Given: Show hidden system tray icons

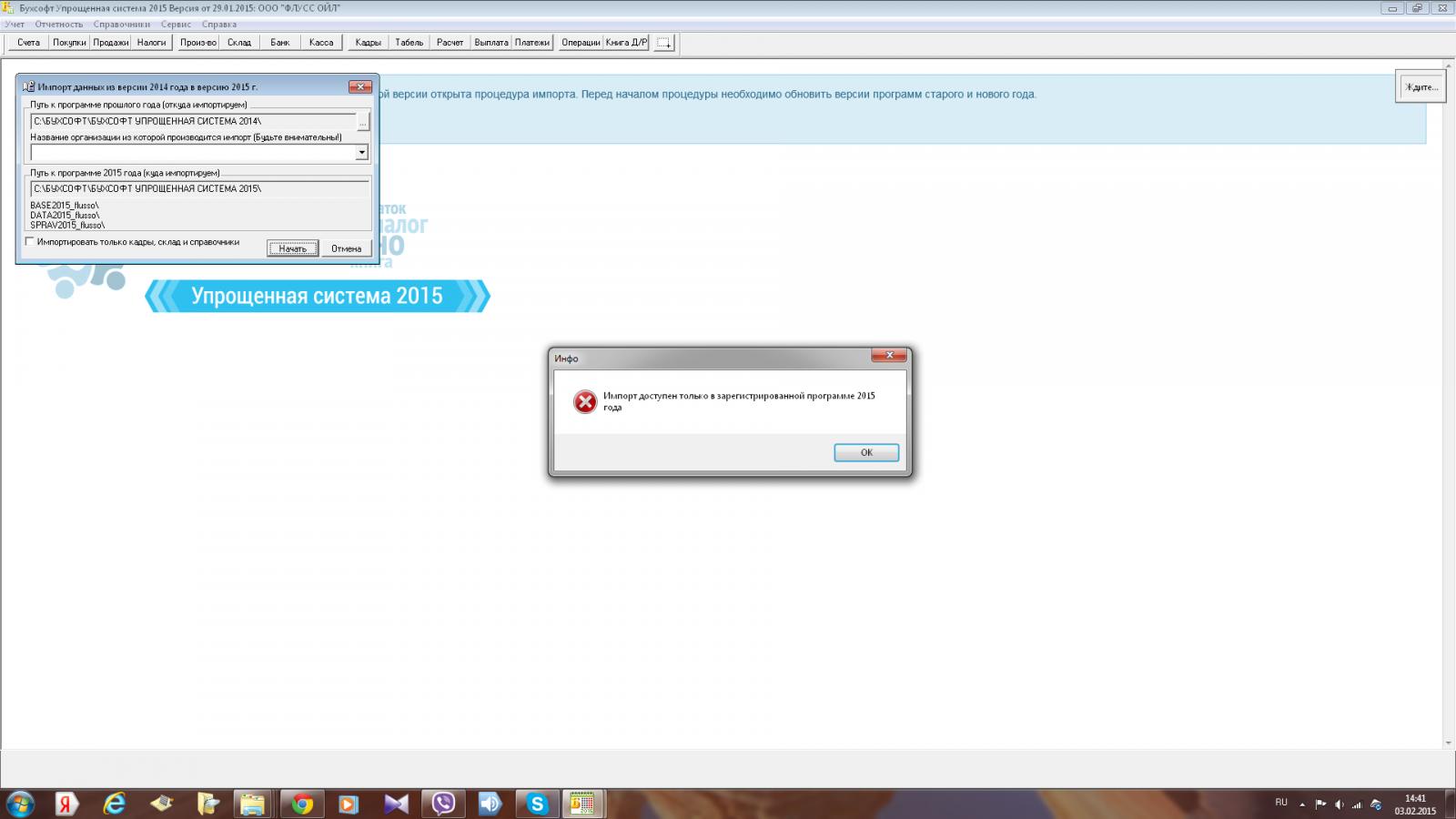Looking at the screenshot, I should 1302,804.
